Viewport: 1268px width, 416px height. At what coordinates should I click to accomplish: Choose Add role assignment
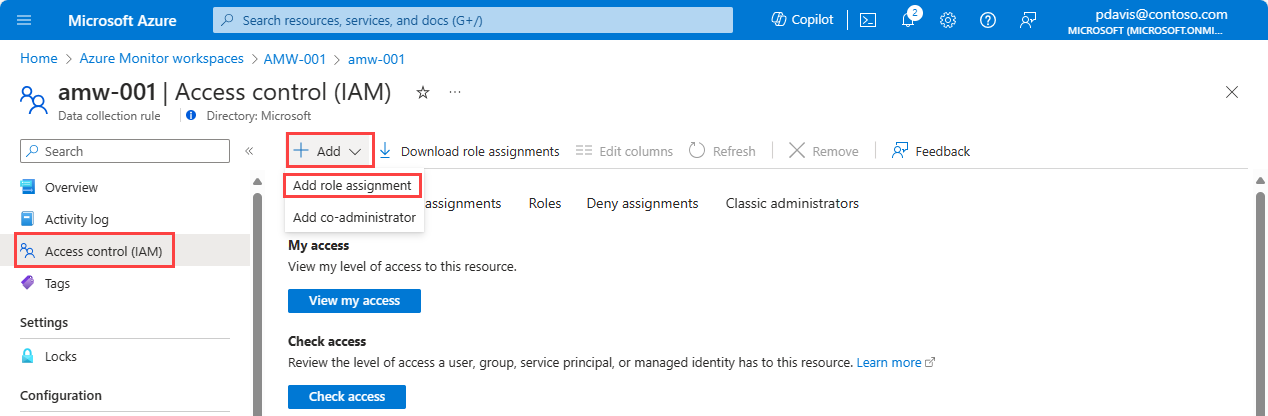(x=352, y=185)
